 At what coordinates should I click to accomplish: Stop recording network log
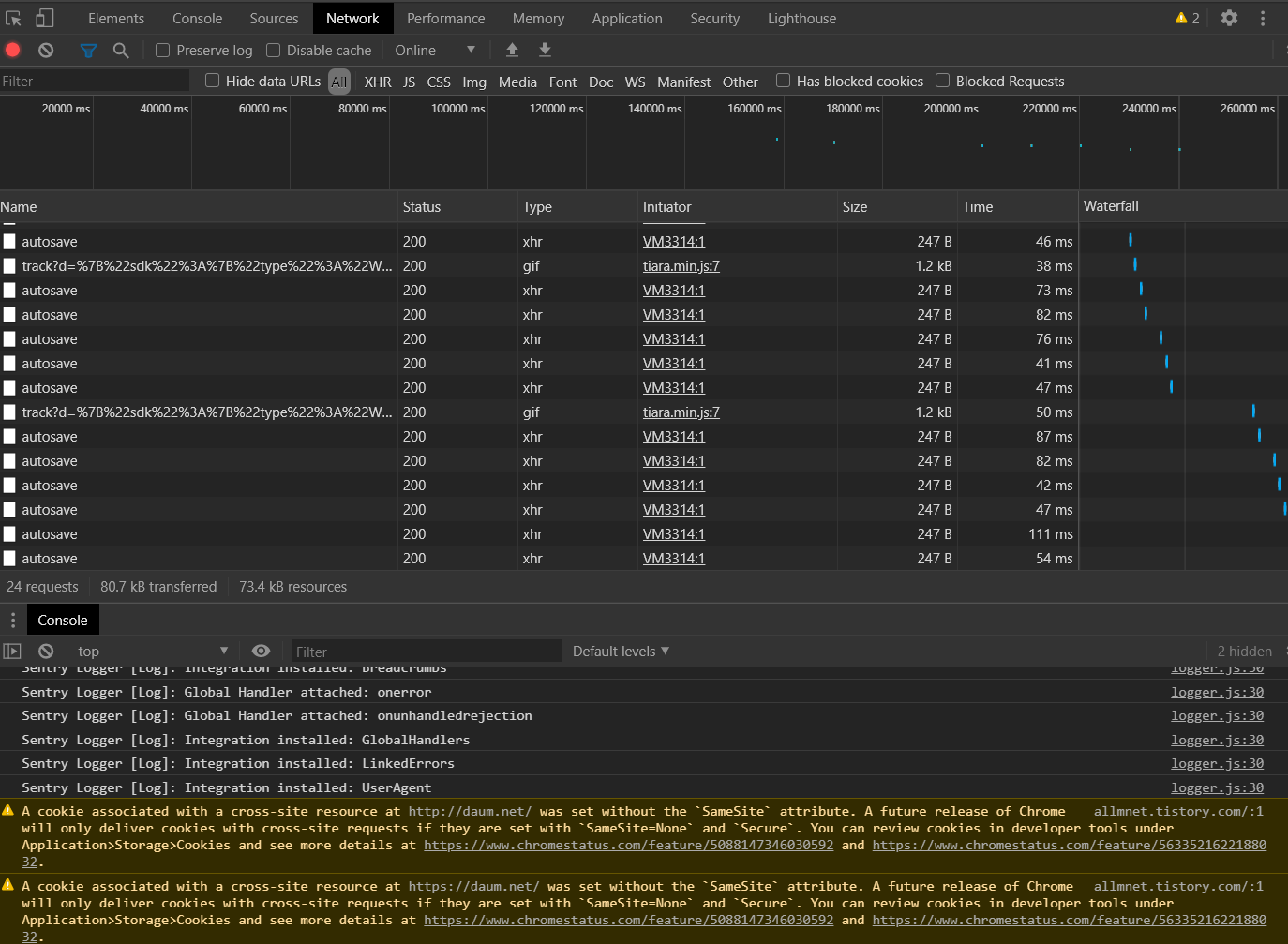[13, 50]
